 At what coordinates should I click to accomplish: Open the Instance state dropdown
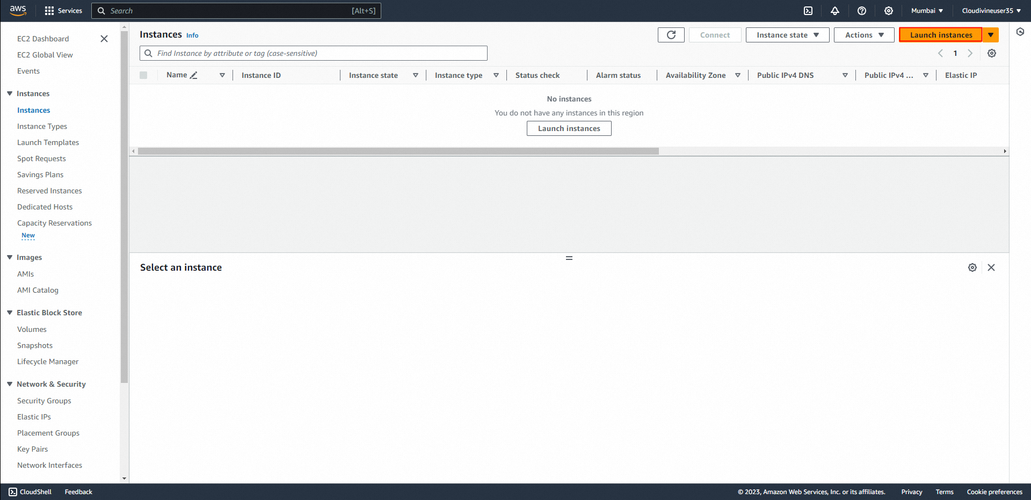787,35
